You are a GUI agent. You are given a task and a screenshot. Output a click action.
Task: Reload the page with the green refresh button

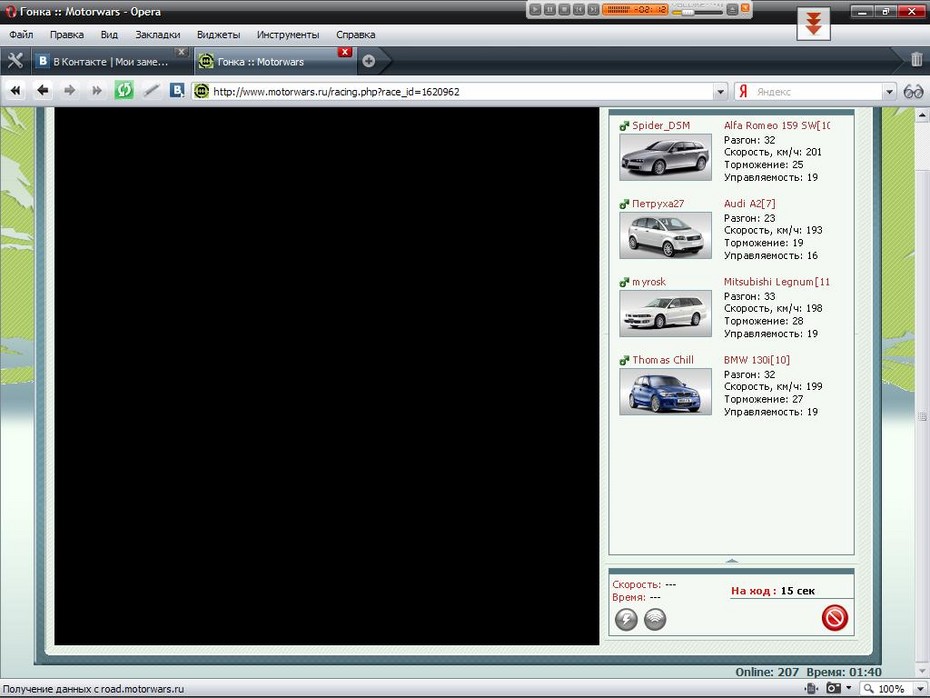124,91
